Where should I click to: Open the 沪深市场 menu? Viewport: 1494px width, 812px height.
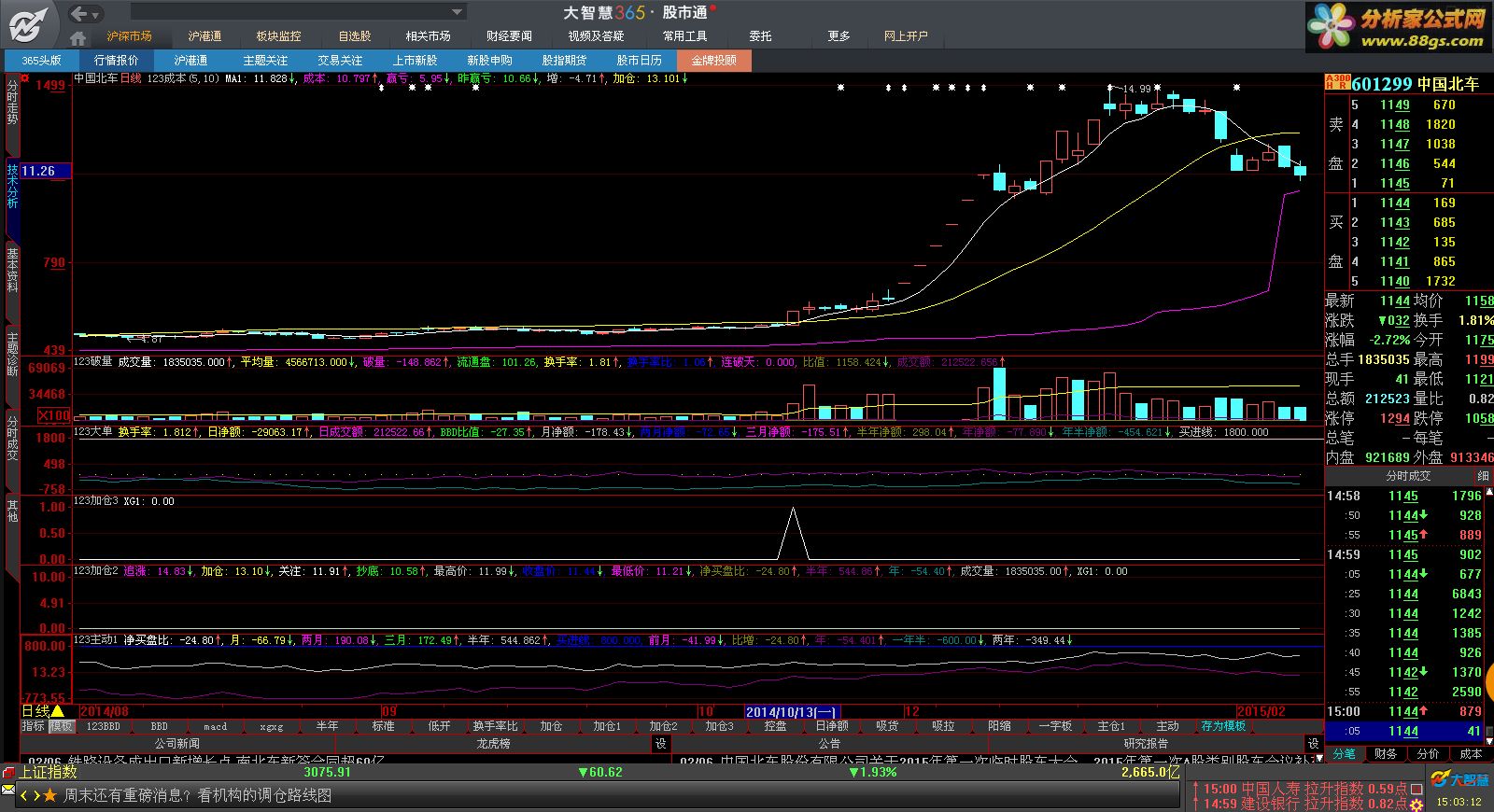(129, 36)
